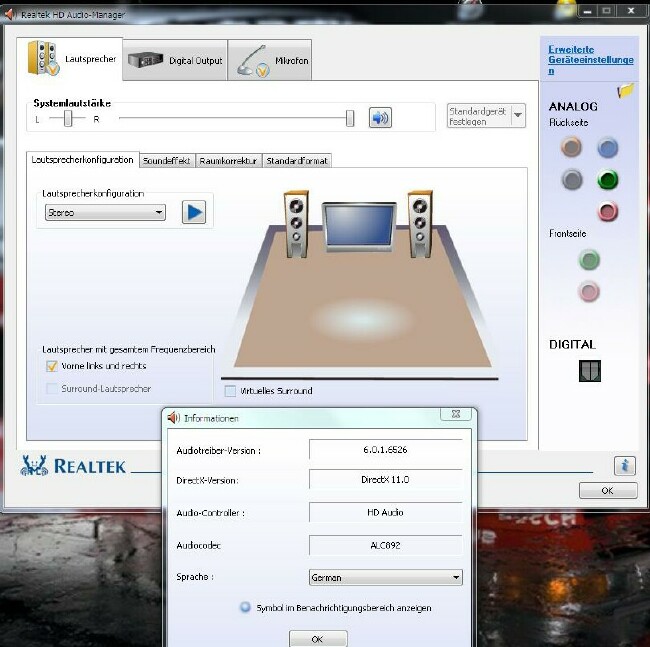The height and width of the screenshot is (647, 650).
Task: Click the DirectX 11.0 version field
Action: [386, 480]
